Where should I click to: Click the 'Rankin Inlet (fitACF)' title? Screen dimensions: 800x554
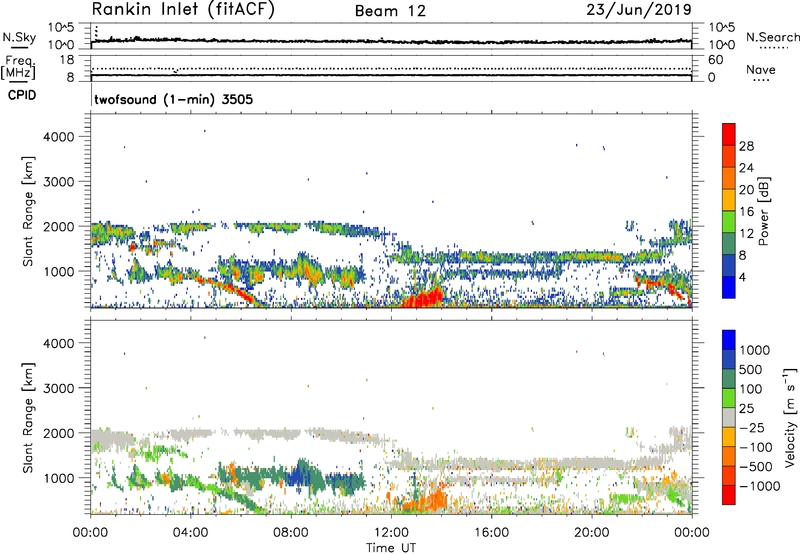point(183,10)
